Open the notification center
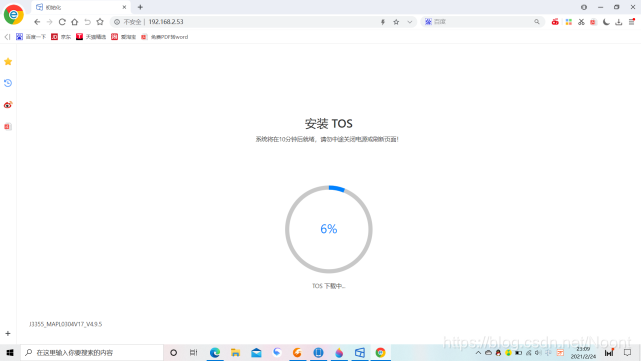Viewport: 641px width, 361px height. (628, 352)
